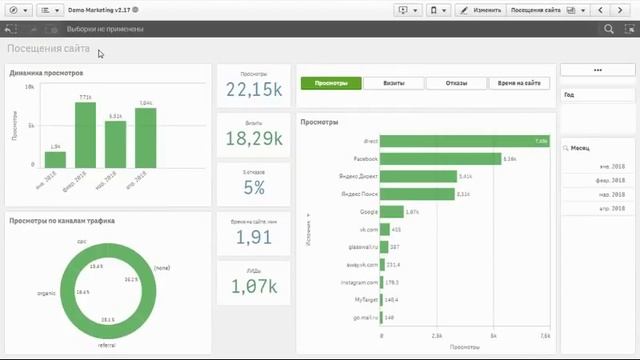The height and width of the screenshot is (360, 640).
Task: Click the Просмотры по каналам трафика title
Action: click(62, 221)
